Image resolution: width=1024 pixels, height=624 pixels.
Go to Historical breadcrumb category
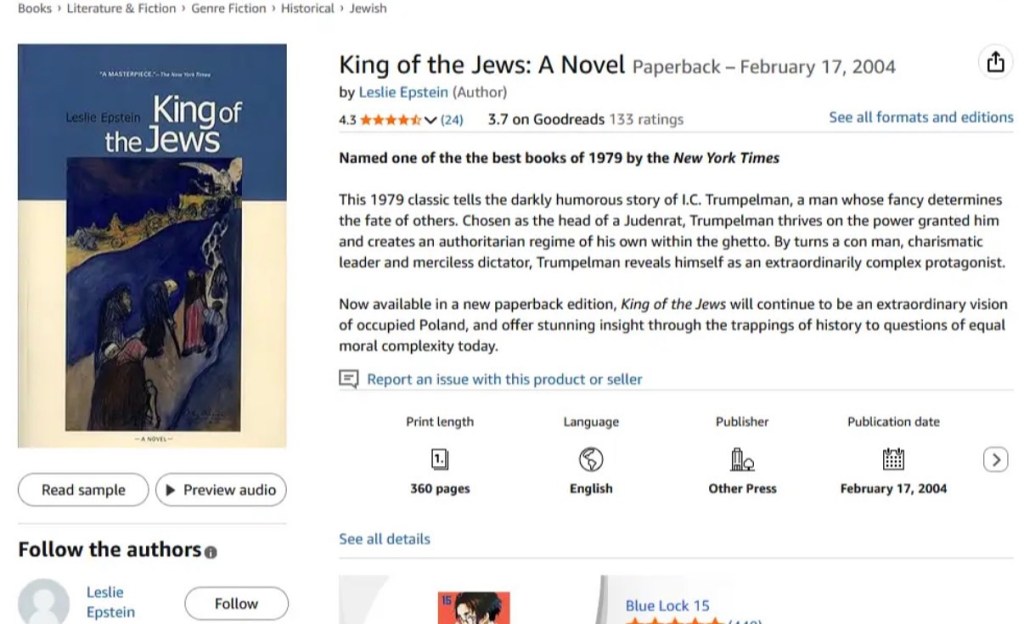307,8
